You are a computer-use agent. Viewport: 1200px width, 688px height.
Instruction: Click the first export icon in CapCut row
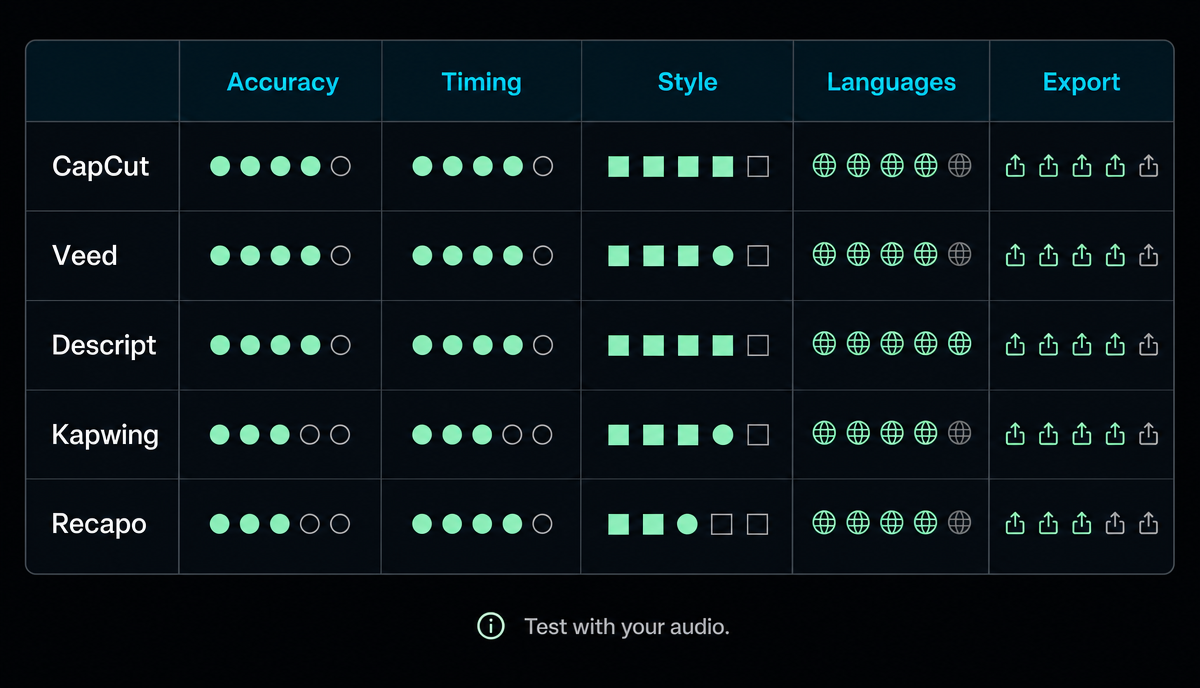[1015, 166]
